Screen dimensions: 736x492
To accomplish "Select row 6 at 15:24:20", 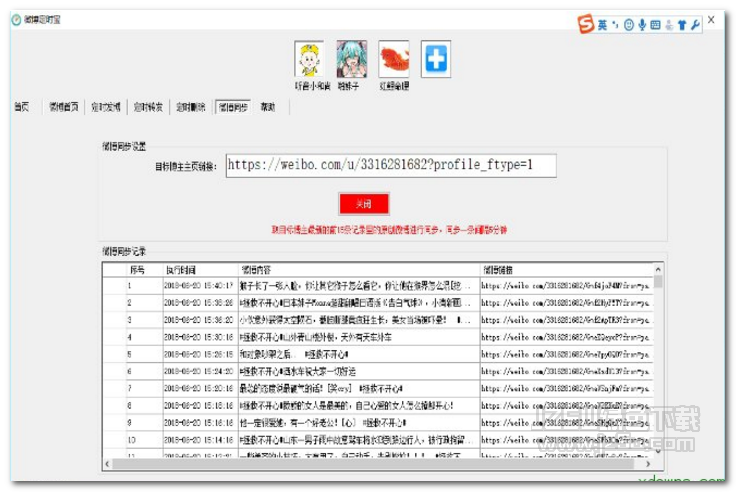I will pos(378,371).
